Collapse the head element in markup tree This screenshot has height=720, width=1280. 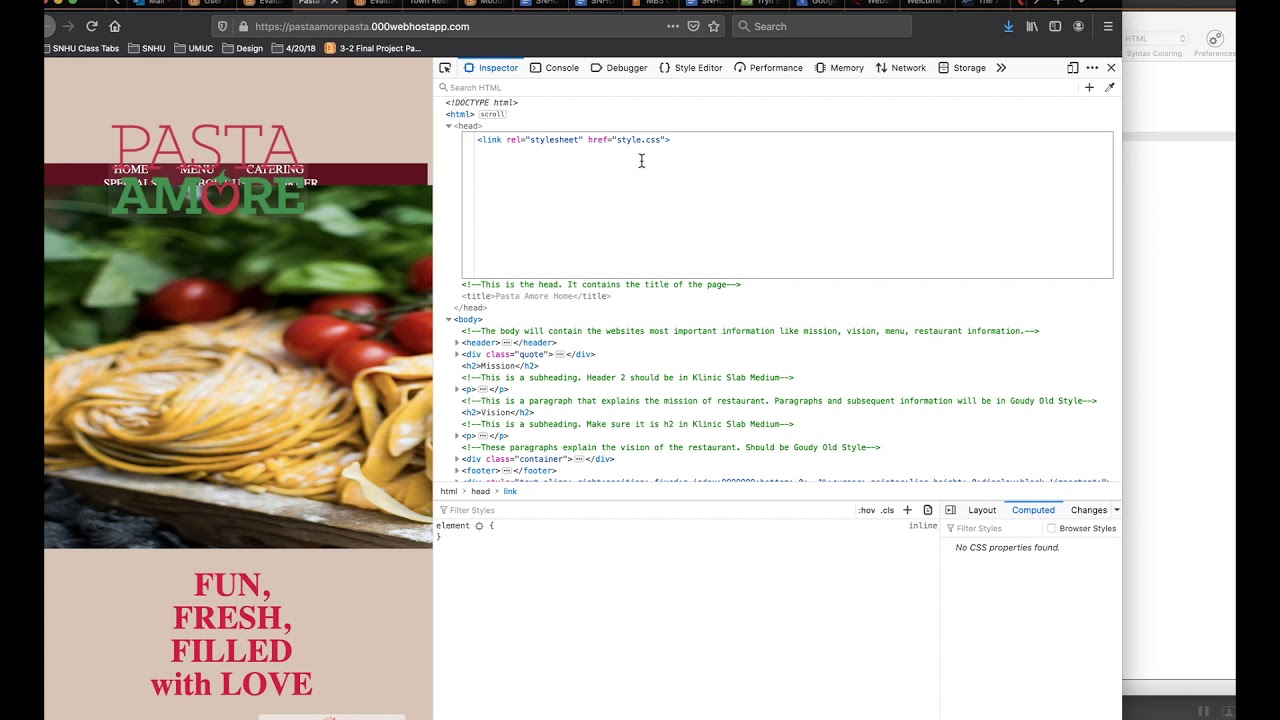448,126
